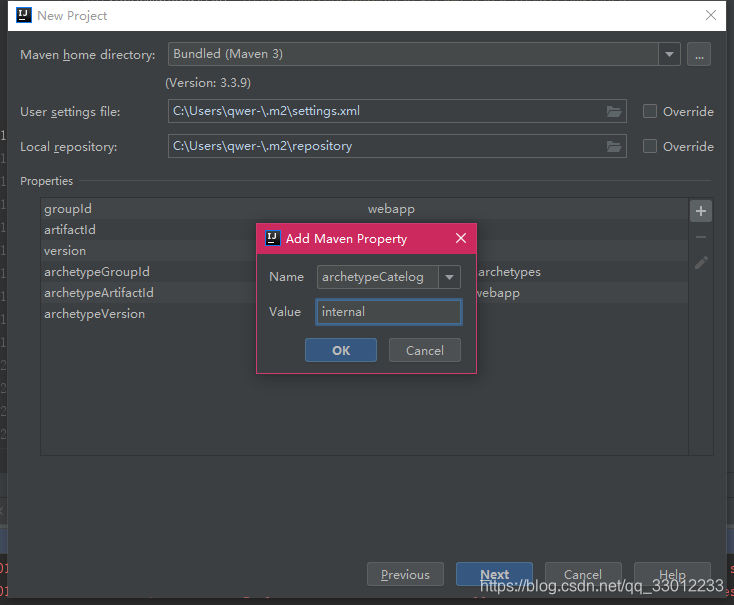Select the version property row
The height and width of the screenshot is (605, 734).
(x=364, y=251)
